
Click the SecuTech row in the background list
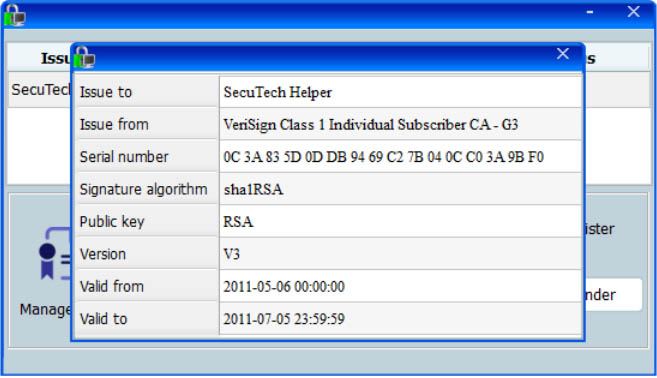[x=39, y=90]
